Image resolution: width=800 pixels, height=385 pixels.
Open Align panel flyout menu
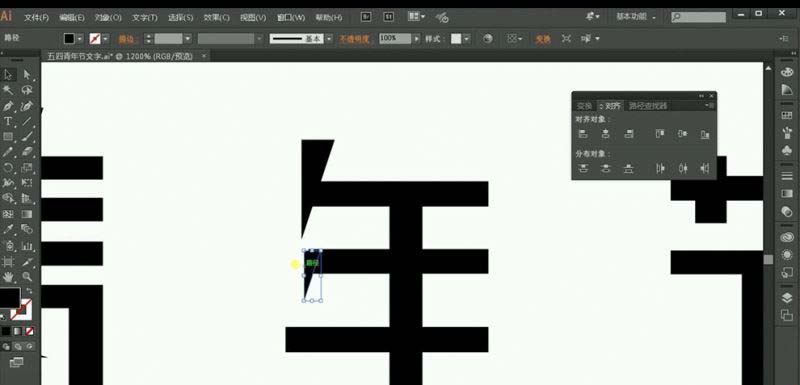tap(710, 106)
